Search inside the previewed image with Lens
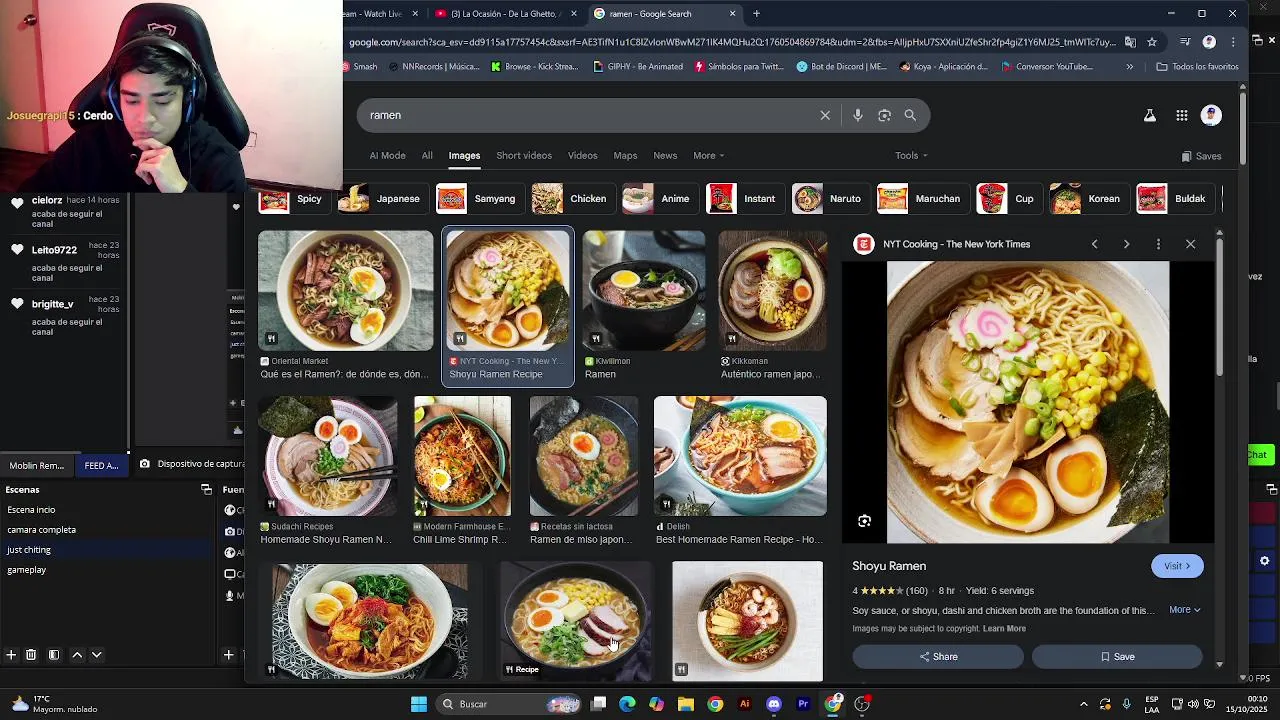This screenshot has height=720, width=1280. coord(864,521)
